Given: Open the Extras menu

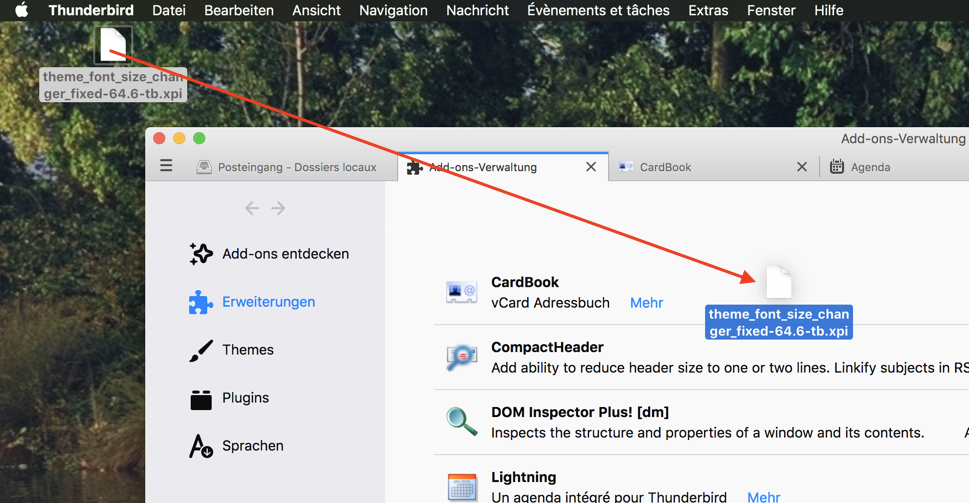Looking at the screenshot, I should click(x=708, y=11).
